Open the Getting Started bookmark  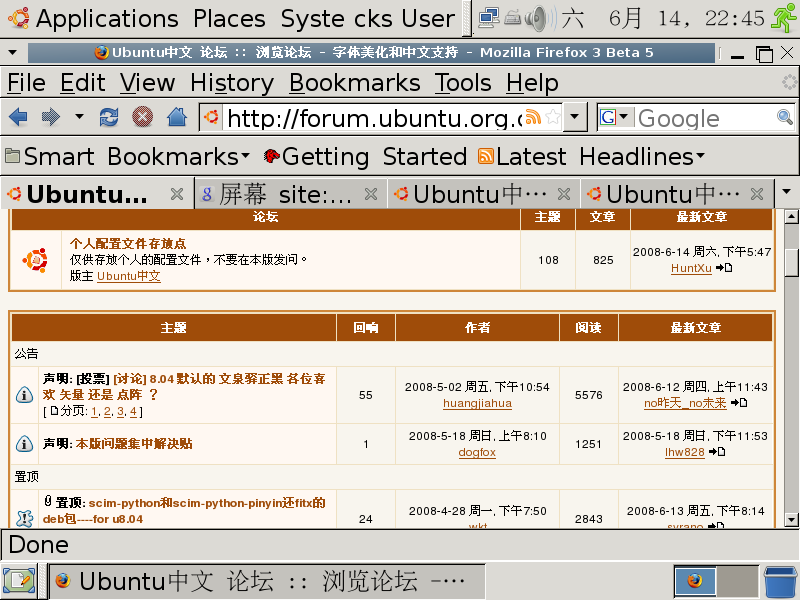(365, 156)
